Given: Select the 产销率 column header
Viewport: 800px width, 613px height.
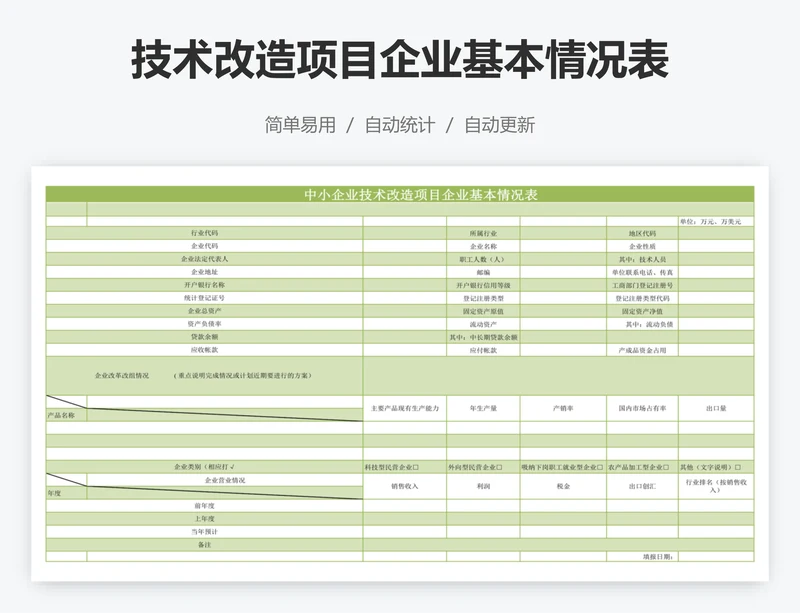Looking at the screenshot, I should tap(563, 408).
